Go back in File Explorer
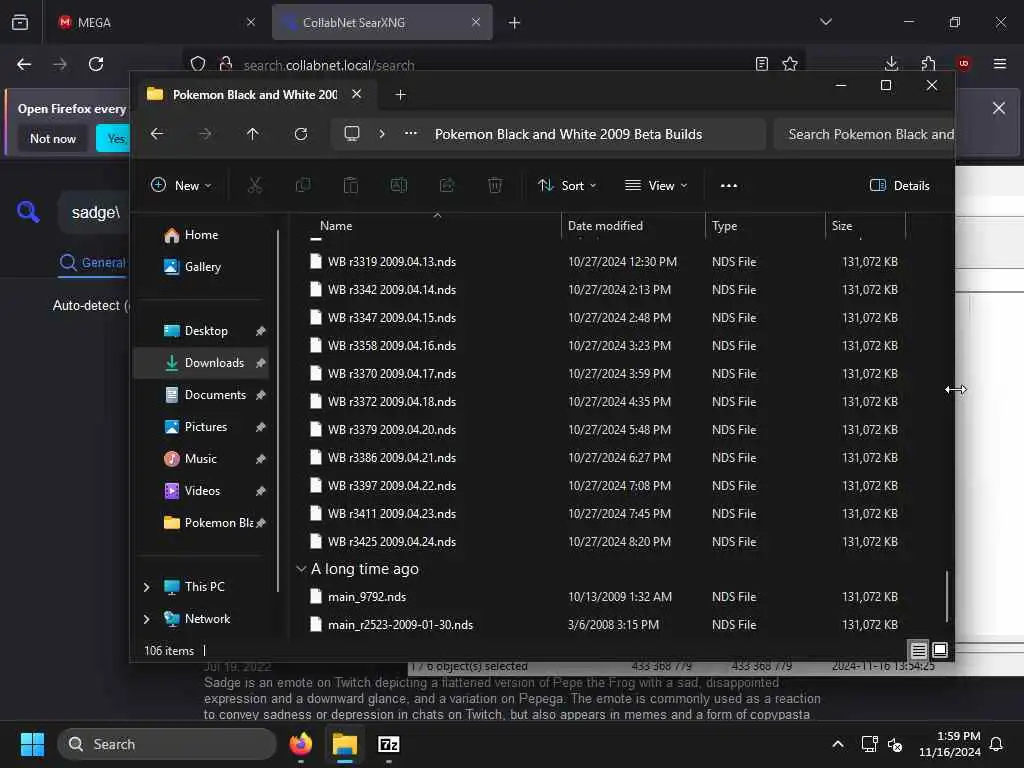This screenshot has height=768, width=1024. [x=157, y=134]
